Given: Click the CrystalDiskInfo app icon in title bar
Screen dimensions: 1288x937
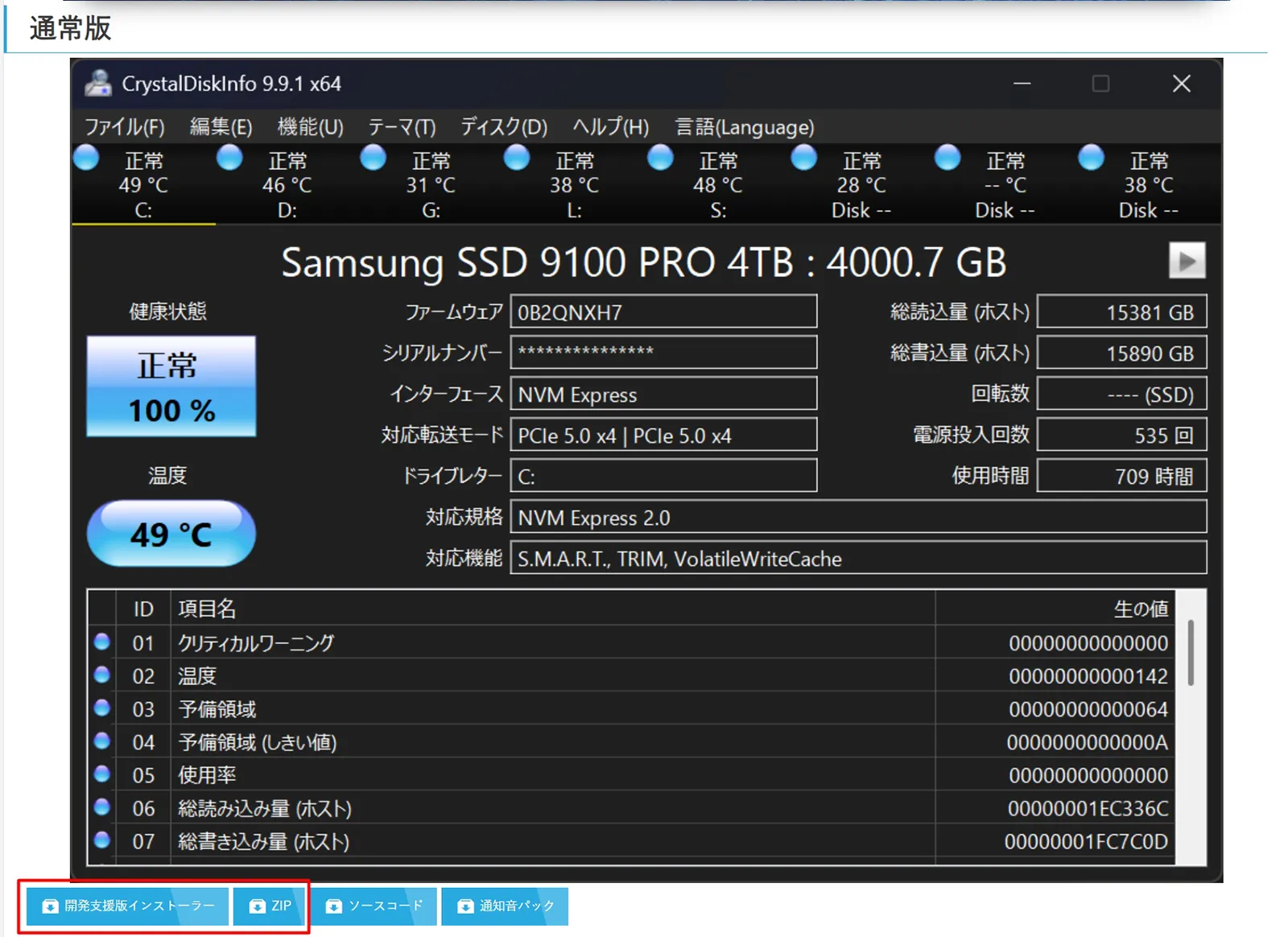Looking at the screenshot, I should pyautogui.click(x=98, y=83).
